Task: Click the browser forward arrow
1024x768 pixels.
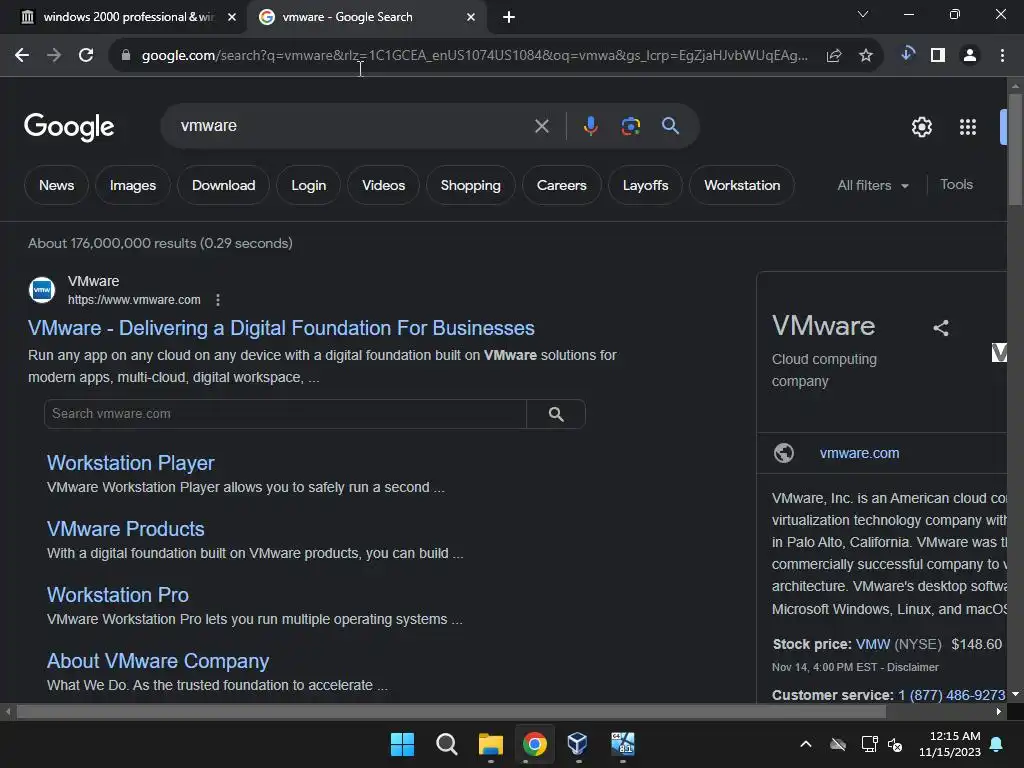Action: 54,56
